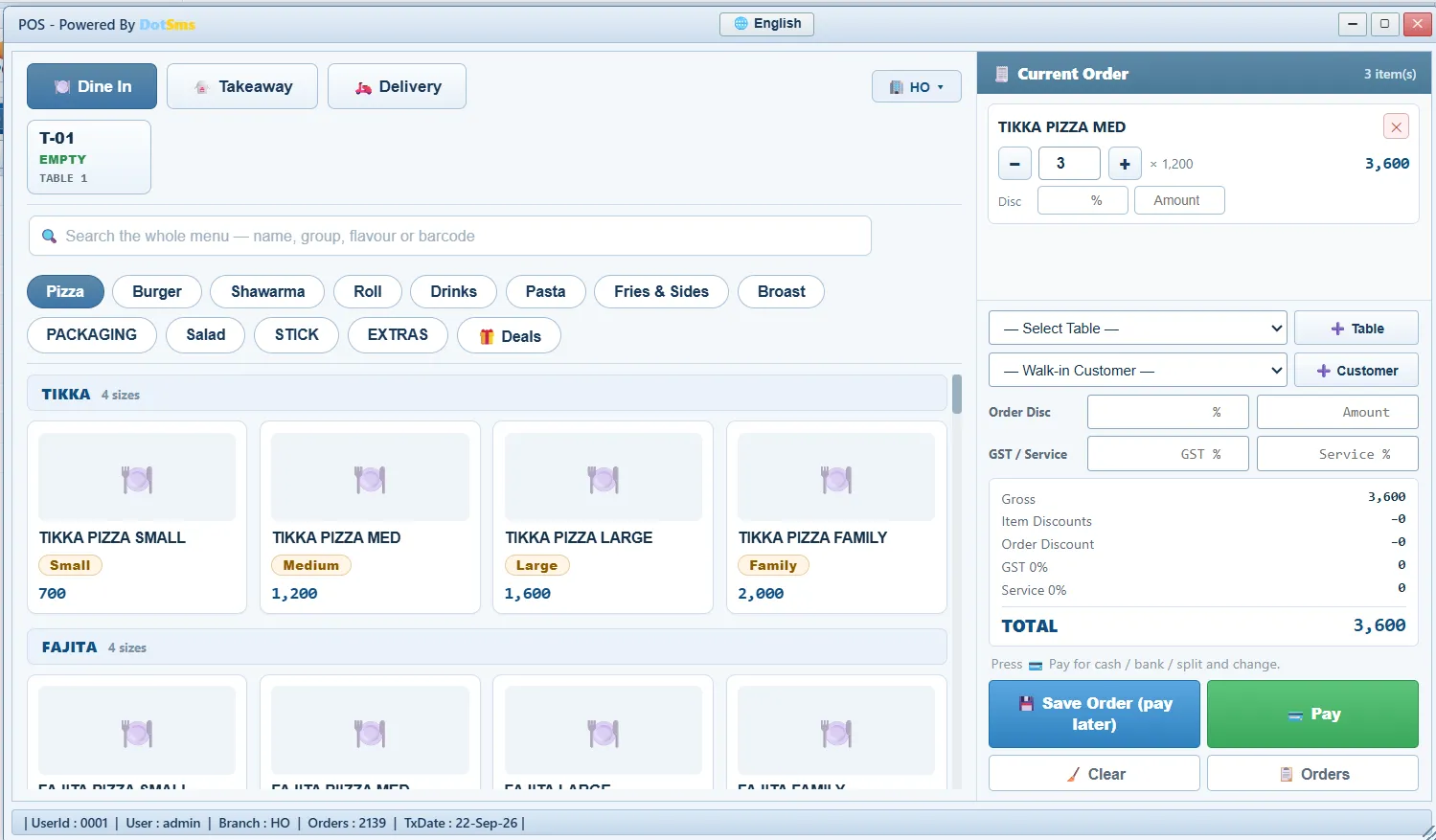This screenshot has height=840, width=1436.
Task: Select the Shawarma category
Action: point(268,291)
